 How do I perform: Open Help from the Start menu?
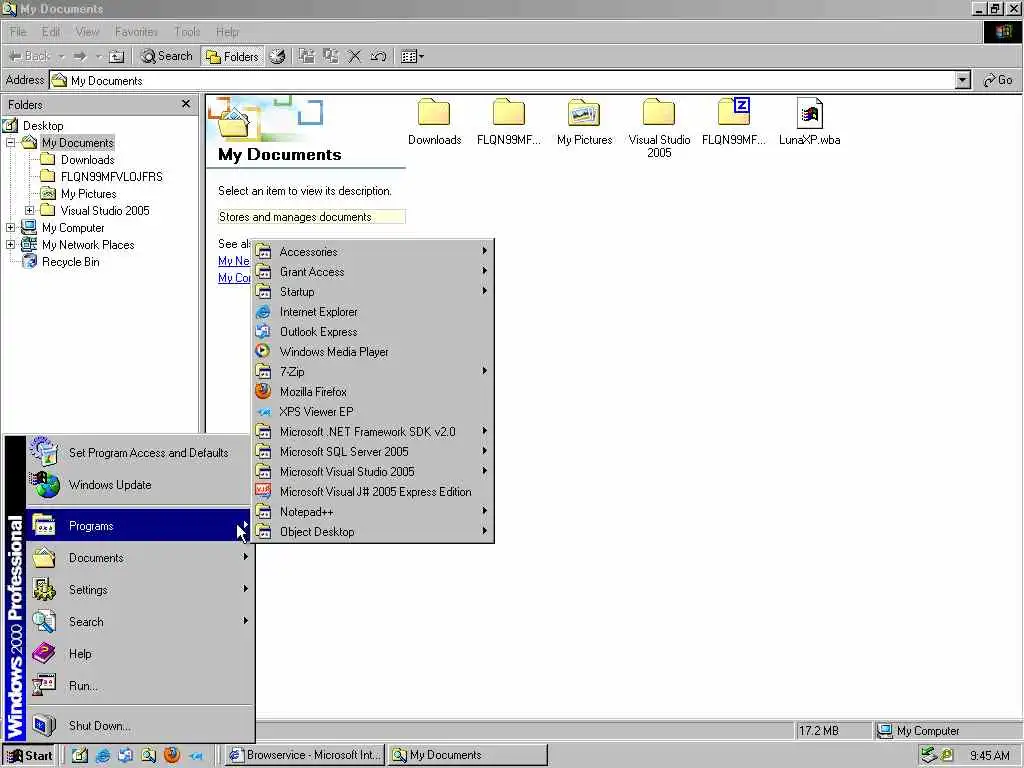(x=138, y=654)
